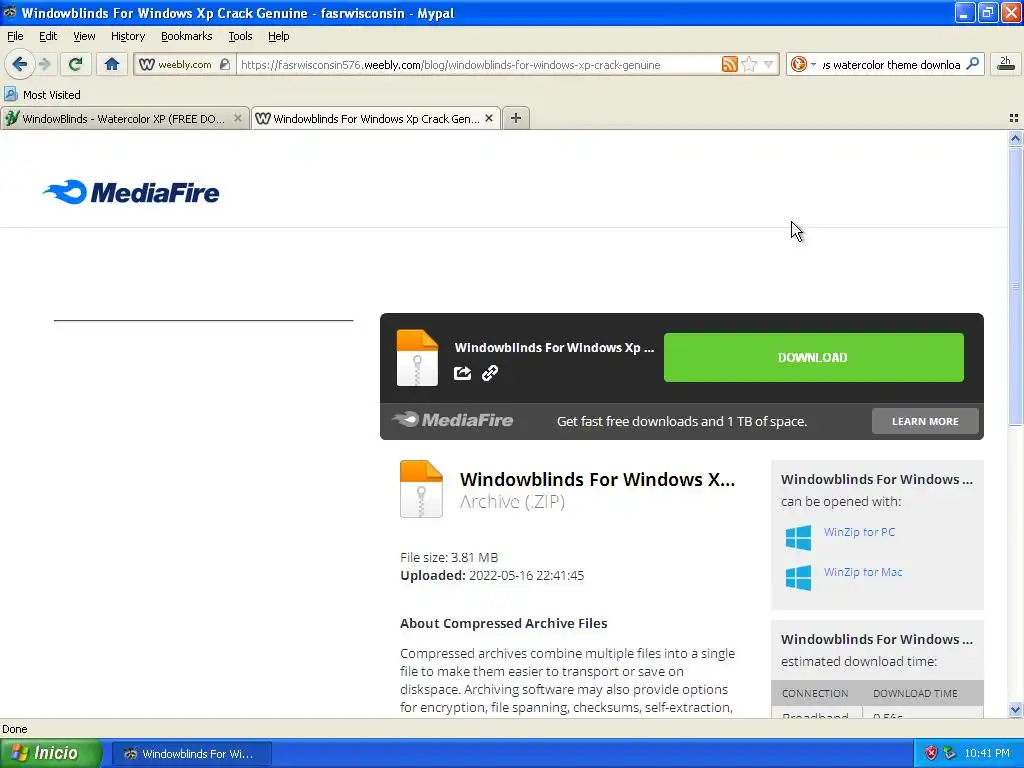Open the Home page icon
The height and width of the screenshot is (768, 1024).
point(112,64)
